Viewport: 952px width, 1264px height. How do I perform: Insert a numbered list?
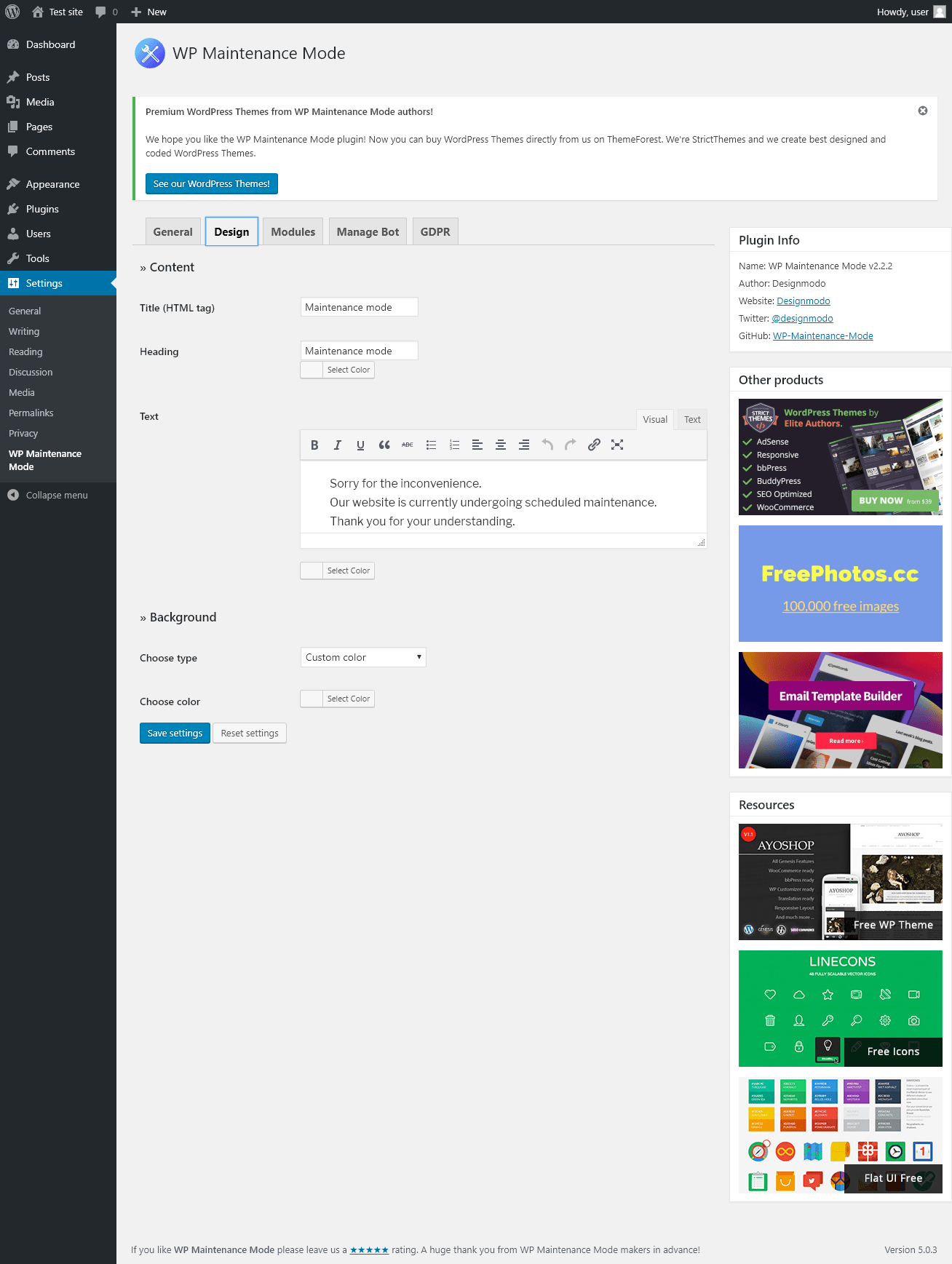coord(454,445)
